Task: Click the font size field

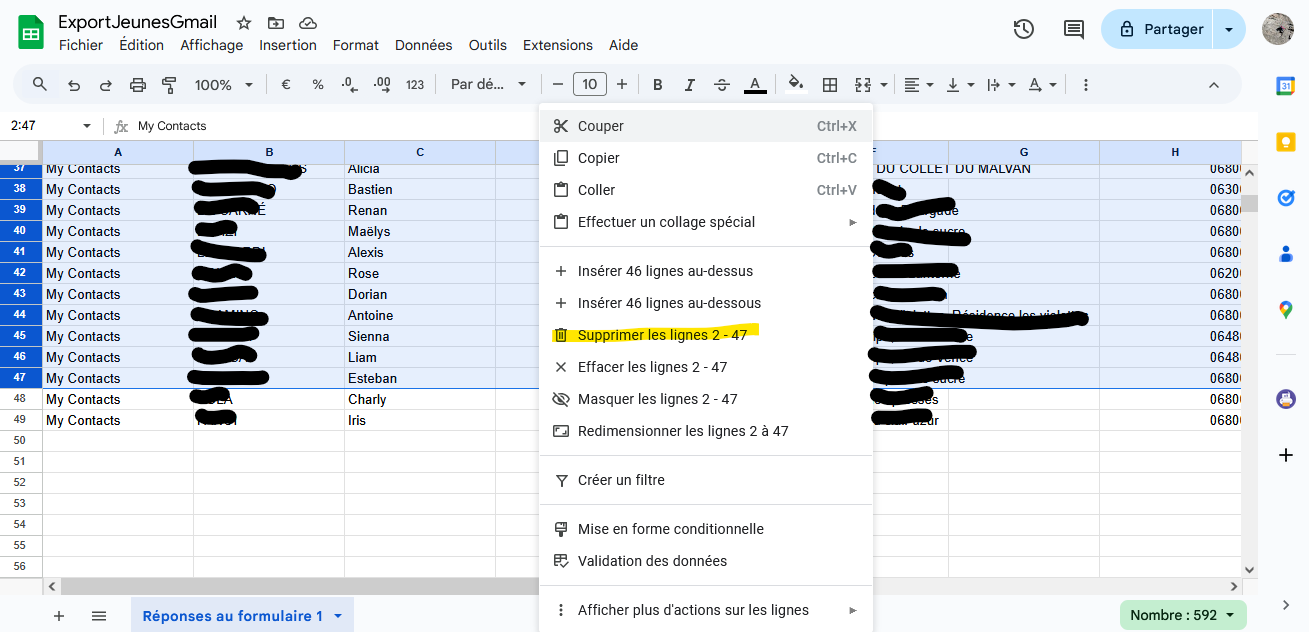Action: 590,85
